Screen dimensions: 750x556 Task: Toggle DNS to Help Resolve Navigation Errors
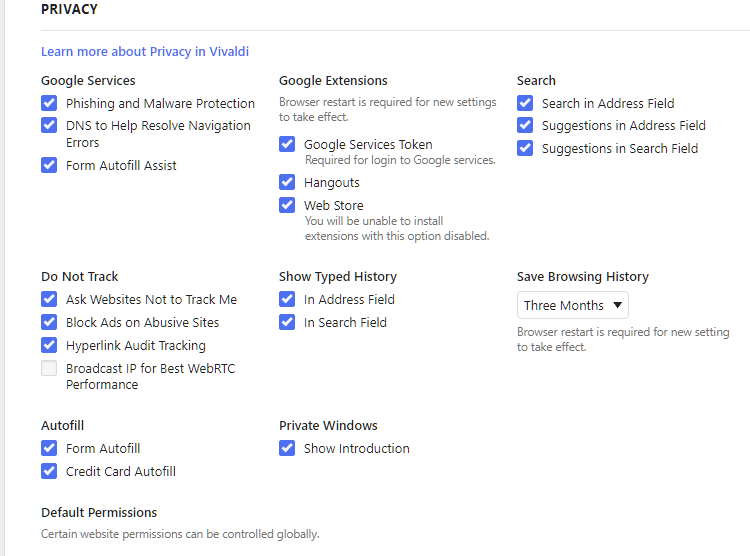coord(49,125)
